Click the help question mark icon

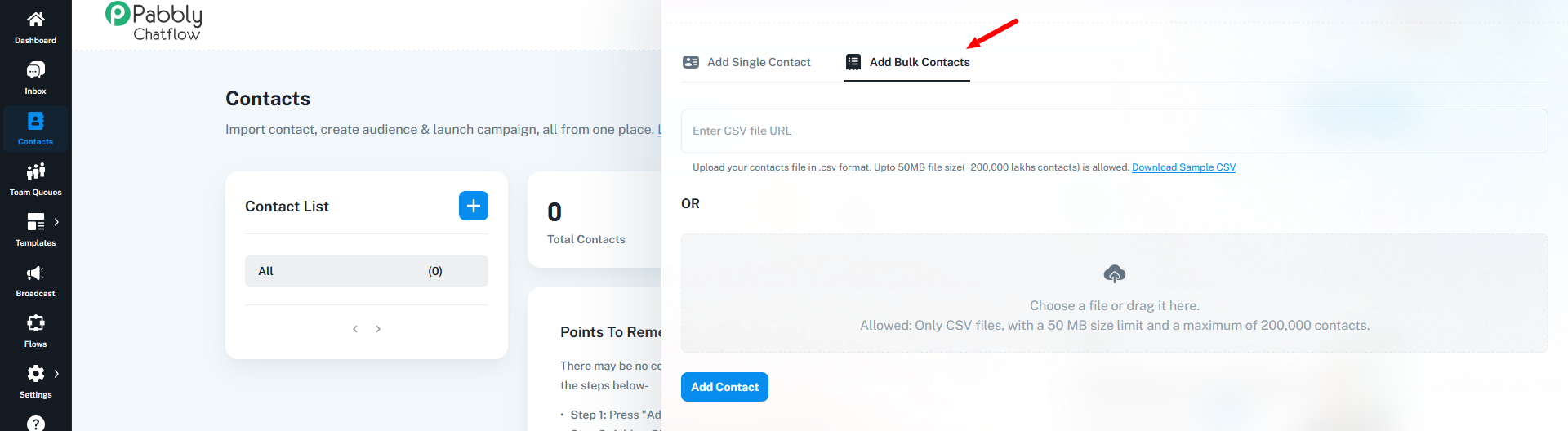point(35,424)
